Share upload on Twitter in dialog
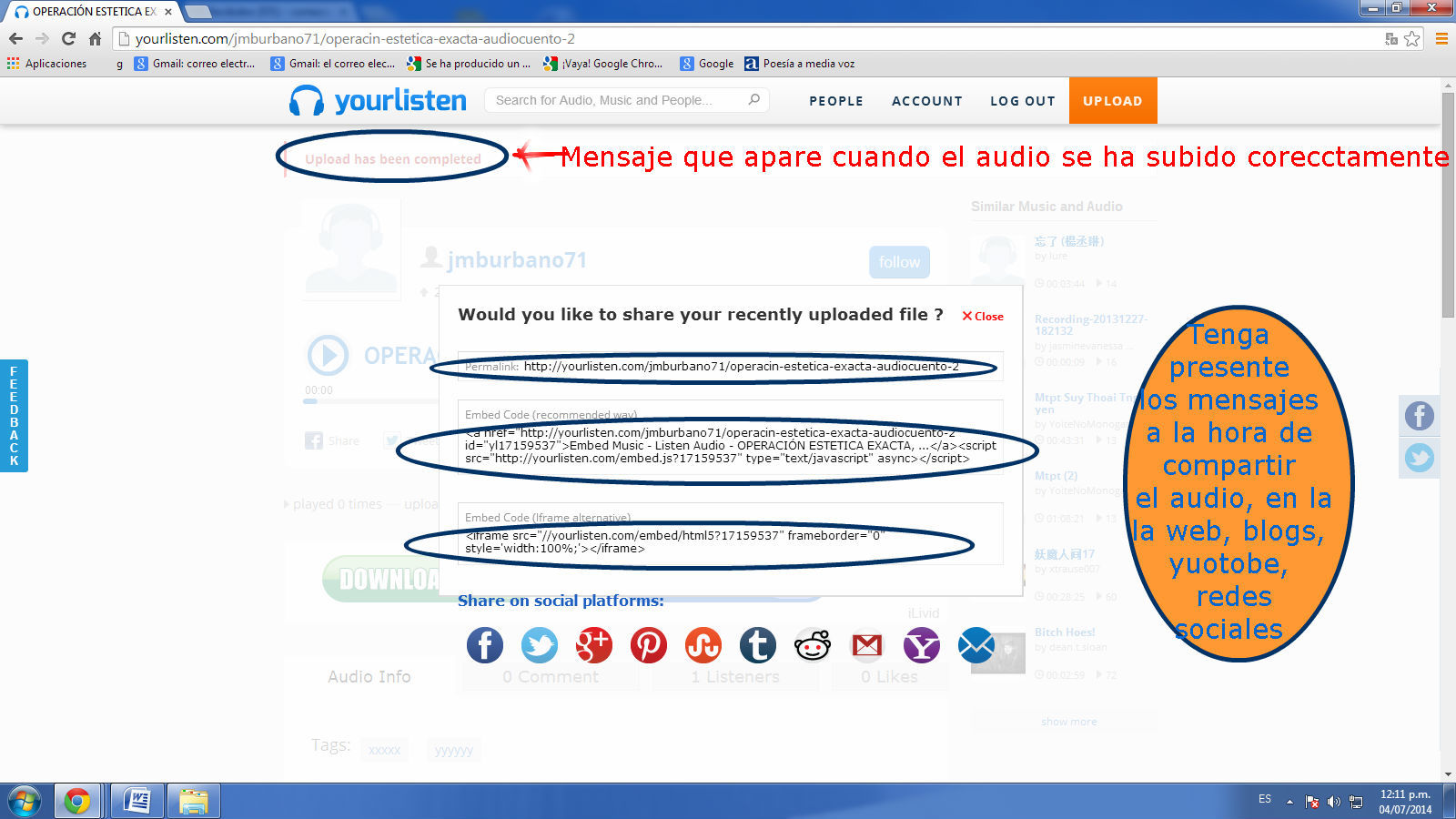Viewport: 1456px width, 819px height. (x=540, y=645)
